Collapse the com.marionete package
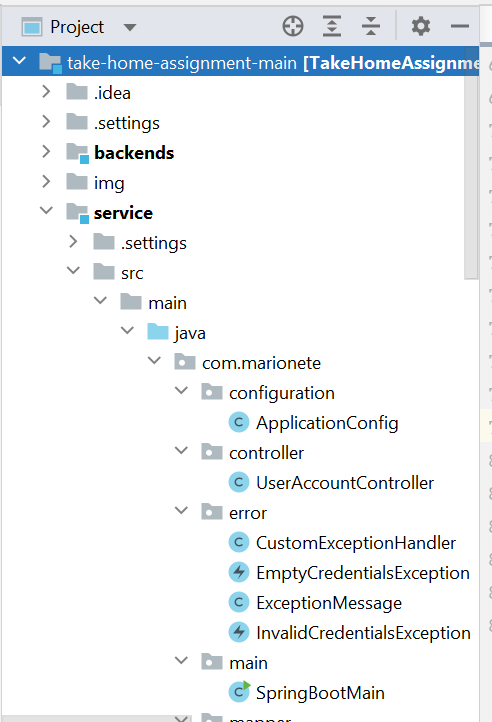Screen dimensions: 492x722 pyautogui.click(x=154, y=361)
